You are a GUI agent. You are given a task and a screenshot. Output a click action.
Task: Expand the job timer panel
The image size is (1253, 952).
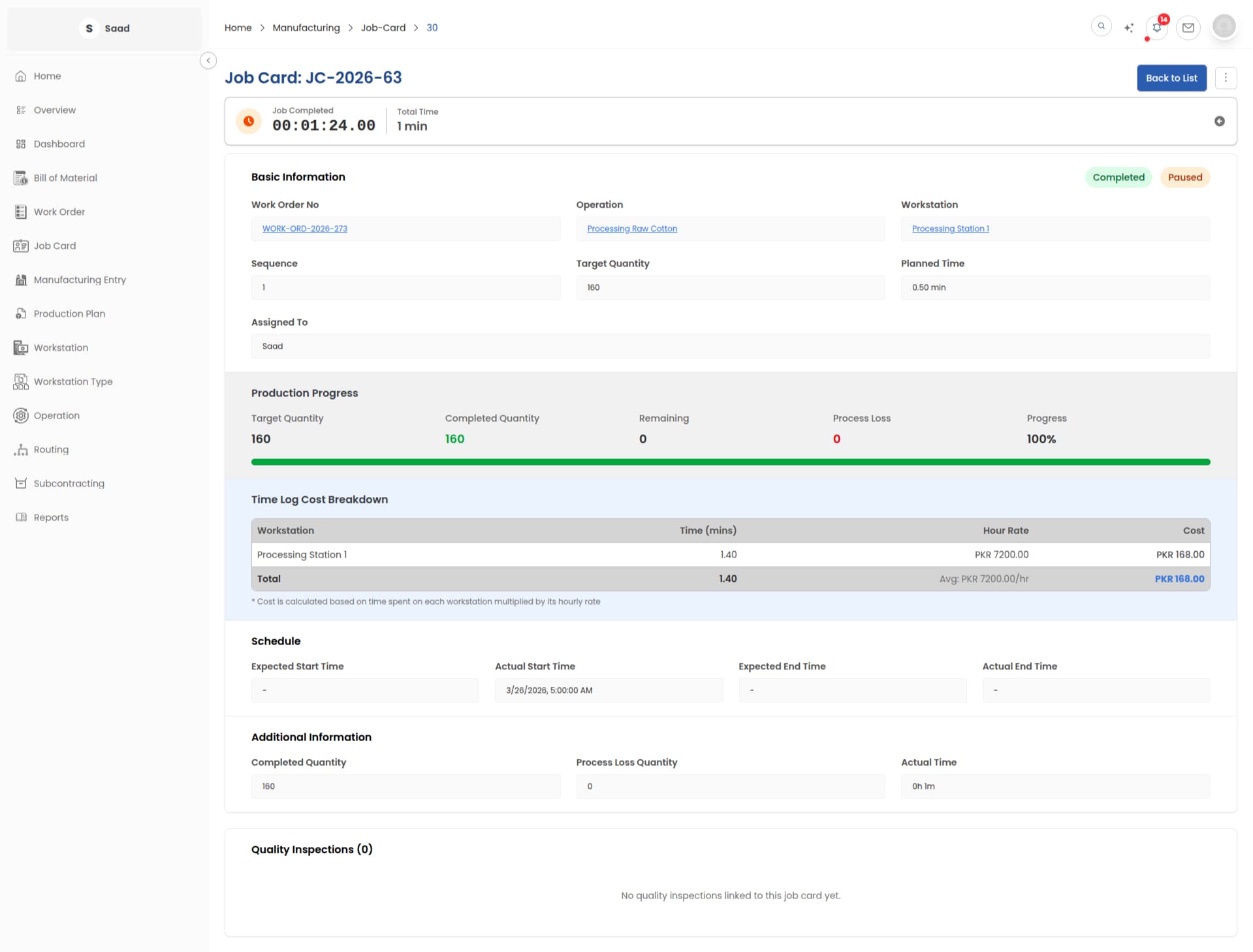1219,121
